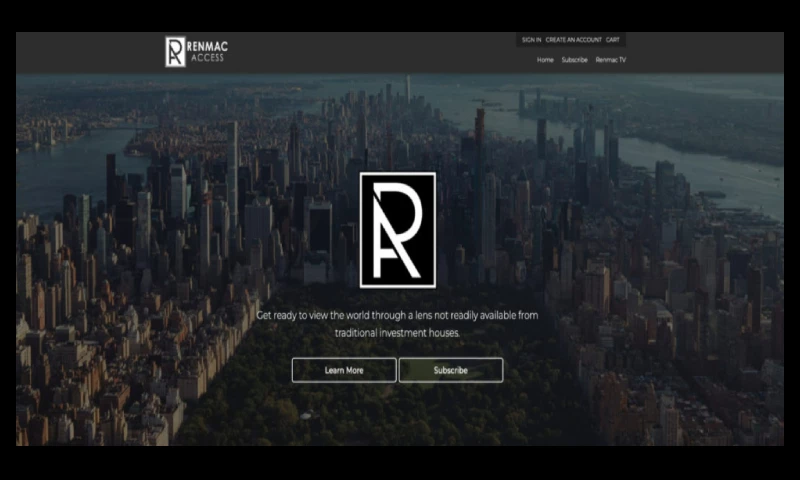Open the CART link
This screenshot has height=480, width=800.
tap(613, 40)
